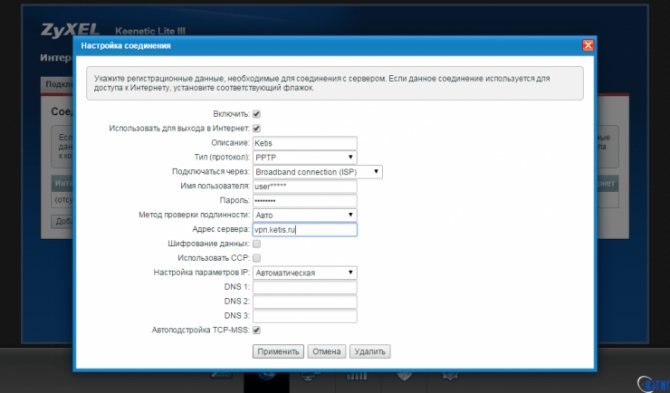This screenshot has height=393, width=670.
Task: Click the ZyXEL logo in background page
Action: click(x=70, y=30)
